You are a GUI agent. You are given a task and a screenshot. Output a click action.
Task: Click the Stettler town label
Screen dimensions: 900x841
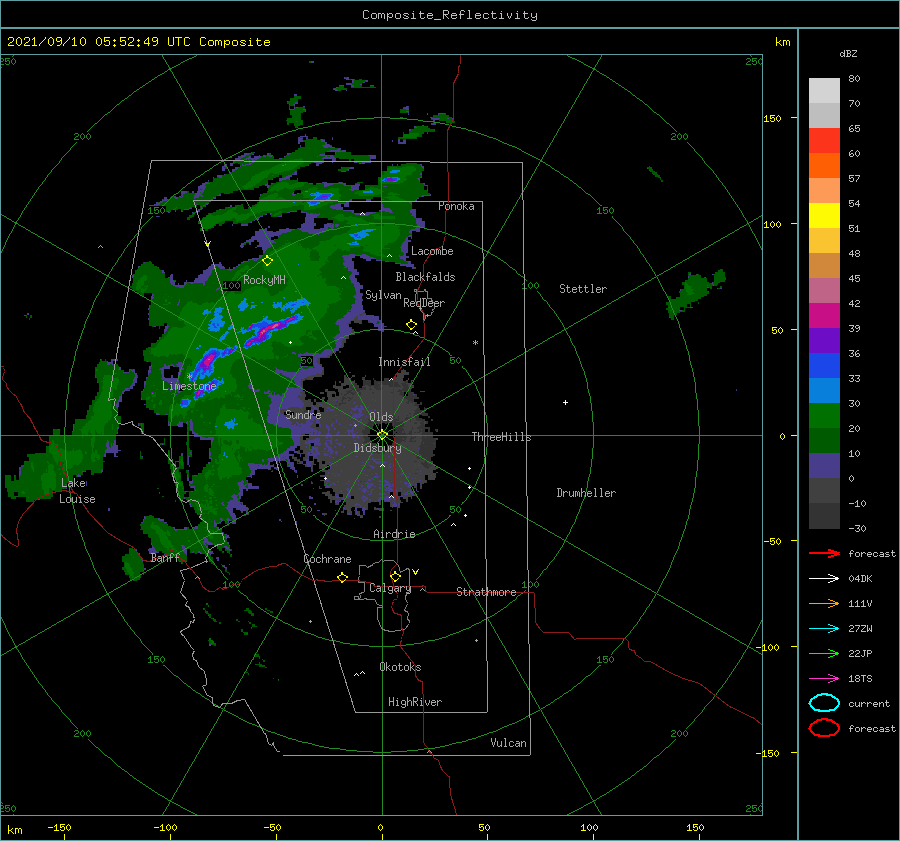583,289
